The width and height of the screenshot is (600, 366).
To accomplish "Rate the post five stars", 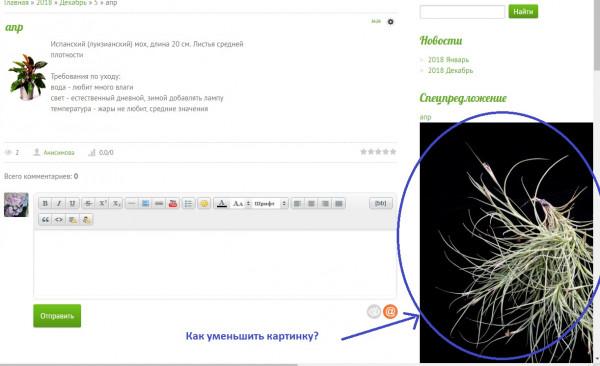I will coord(393,152).
